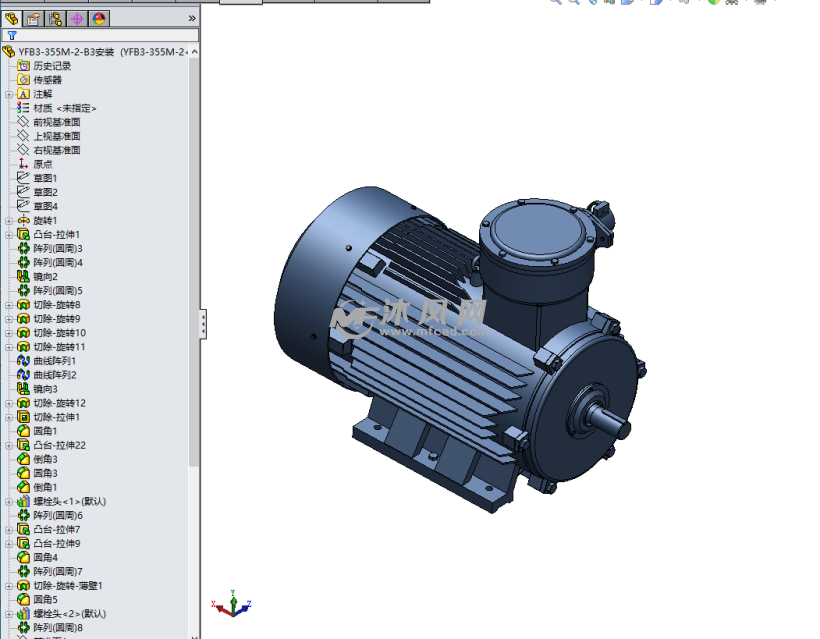
Task: Click the 镜向2 mirror feature icon
Action: pyautogui.click(x=24, y=276)
